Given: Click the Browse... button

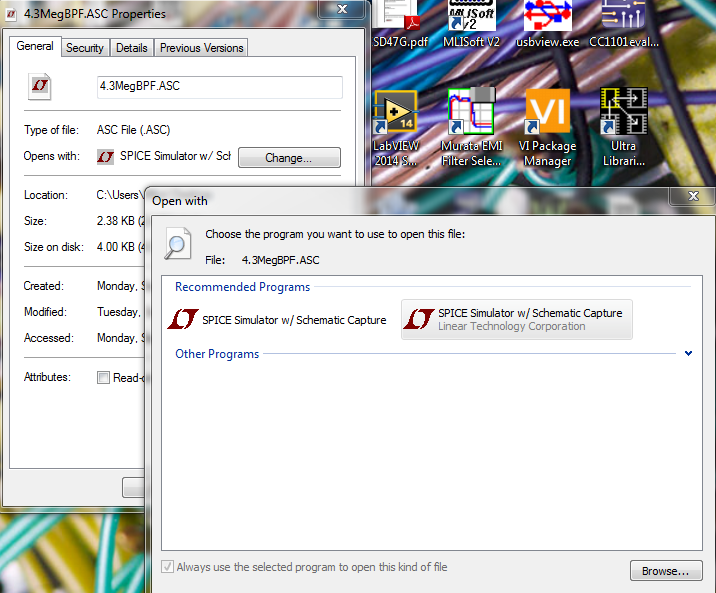Looking at the screenshot, I should (666, 571).
